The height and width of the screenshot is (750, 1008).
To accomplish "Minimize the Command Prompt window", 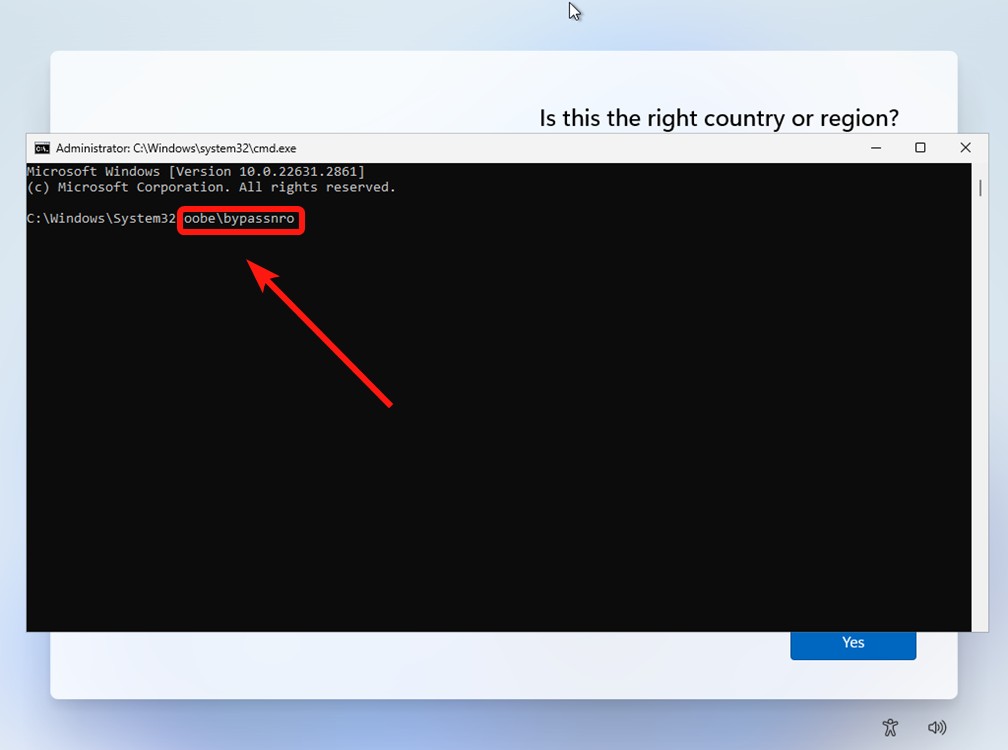I will tap(876, 148).
